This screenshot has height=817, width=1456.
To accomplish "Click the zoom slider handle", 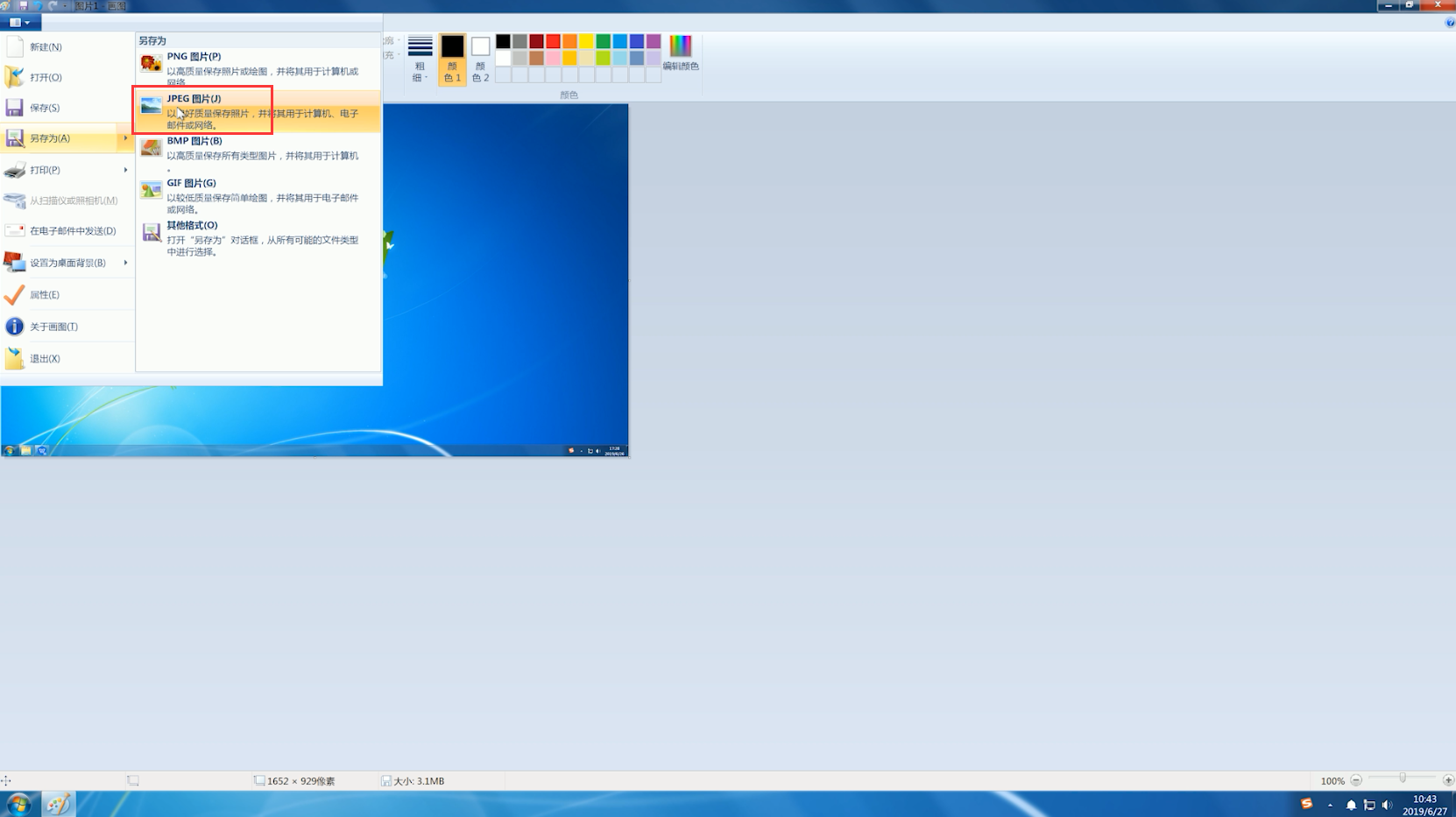I will click(x=1403, y=778).
